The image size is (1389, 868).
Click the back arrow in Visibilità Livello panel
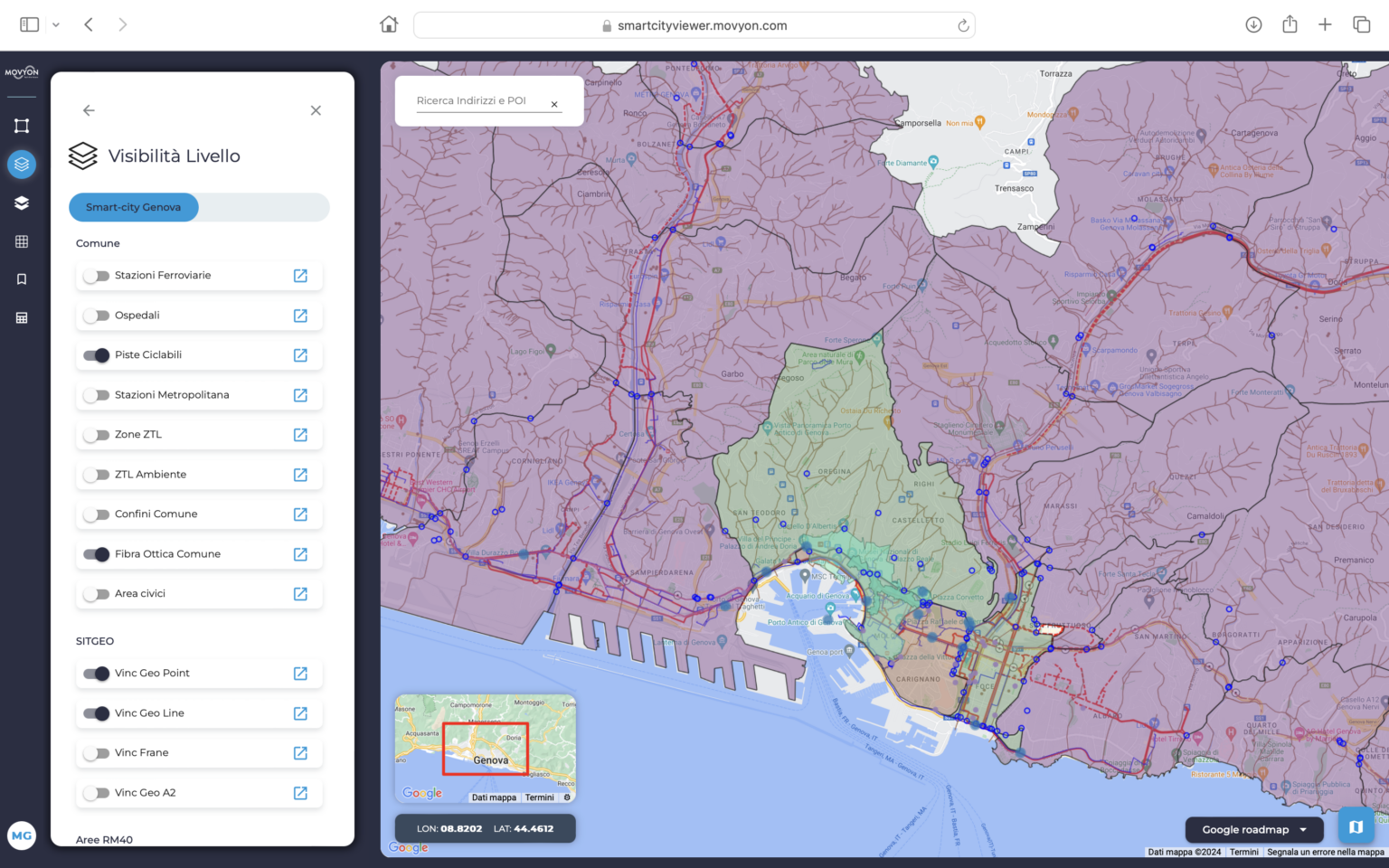[89, 110]
